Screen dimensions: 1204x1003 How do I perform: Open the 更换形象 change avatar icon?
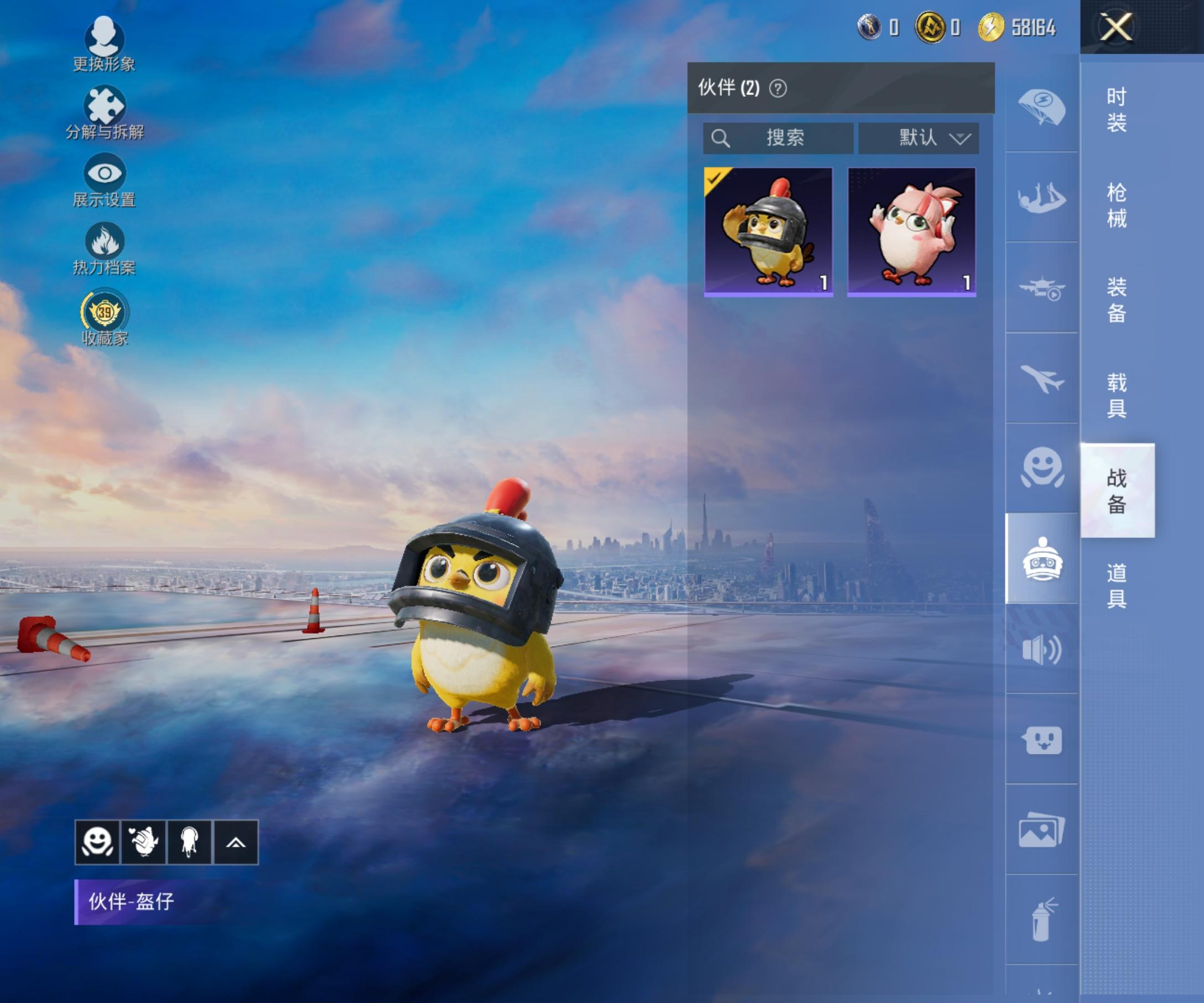tap(105, 38)
